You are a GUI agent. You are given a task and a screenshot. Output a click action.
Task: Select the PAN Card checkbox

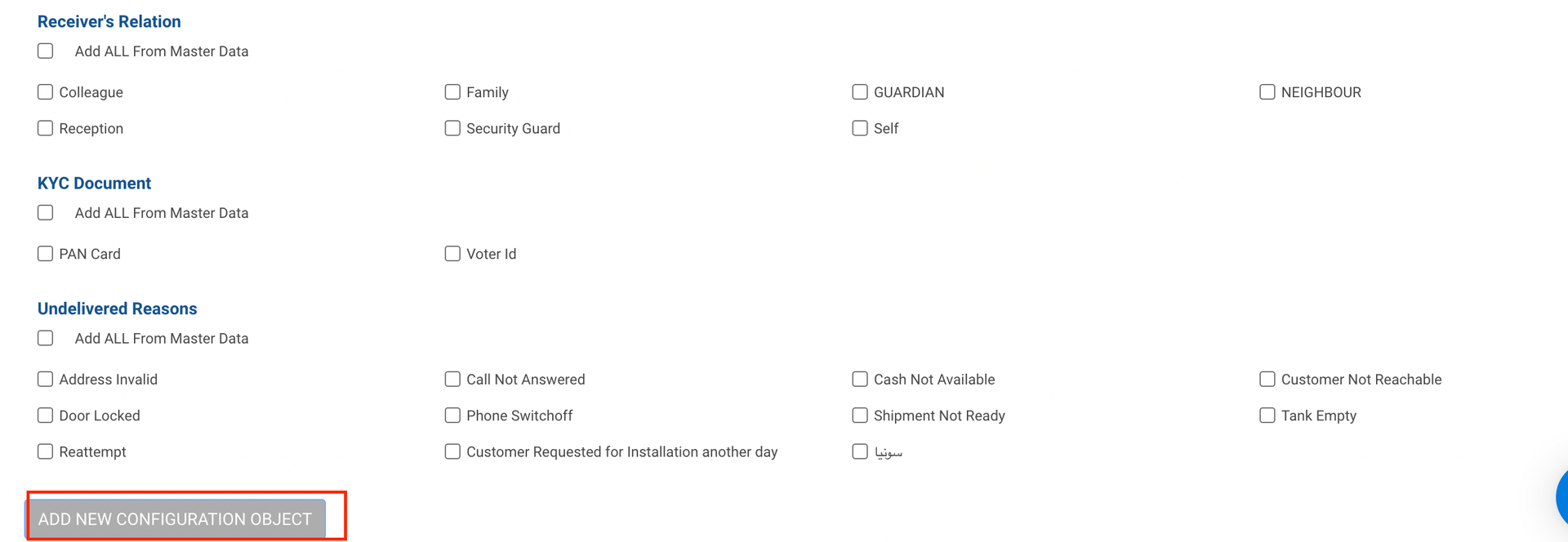[x=46, y=254]
